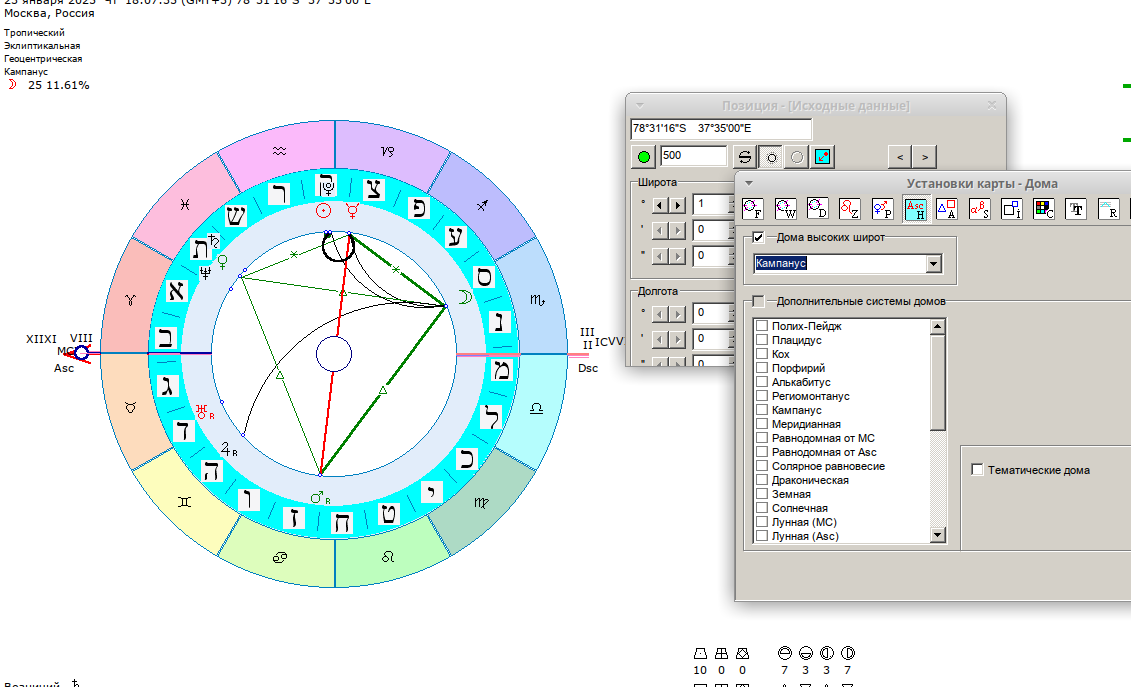Click the Кампанус combo box text
This screenshot has width=1131, height=687.
pyautogui.click(x=780, y=263)
